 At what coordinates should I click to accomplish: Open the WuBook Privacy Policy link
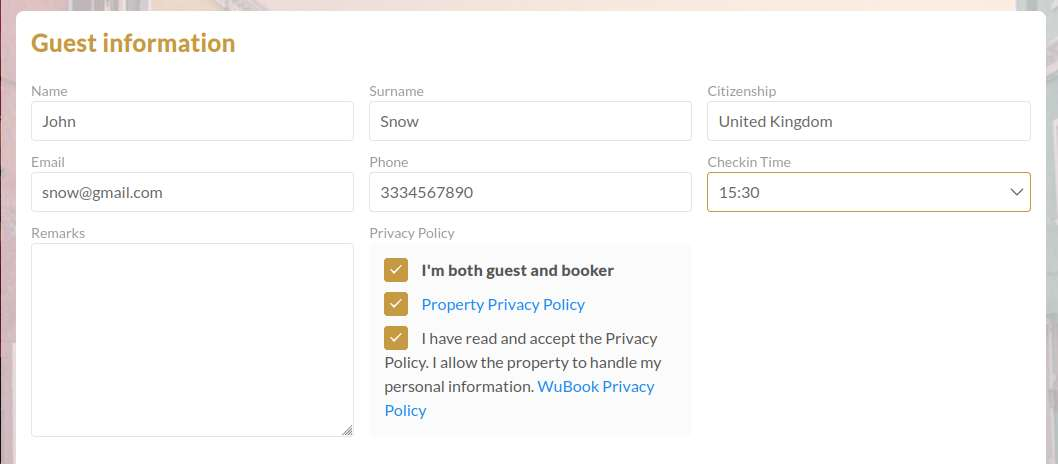[520, 399]
